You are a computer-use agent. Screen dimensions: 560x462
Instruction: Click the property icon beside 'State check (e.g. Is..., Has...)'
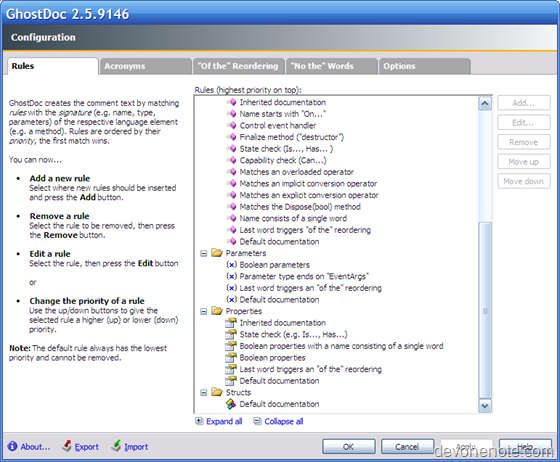point(231,335)
